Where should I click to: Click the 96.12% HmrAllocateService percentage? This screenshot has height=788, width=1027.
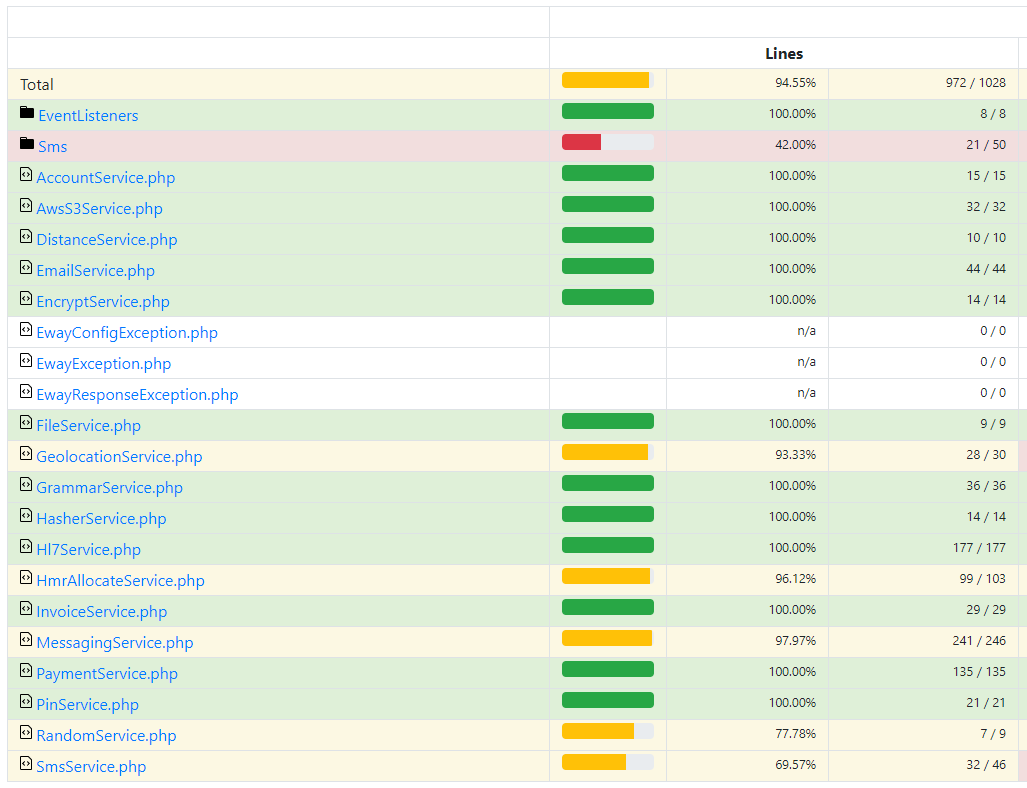point(795,578)
